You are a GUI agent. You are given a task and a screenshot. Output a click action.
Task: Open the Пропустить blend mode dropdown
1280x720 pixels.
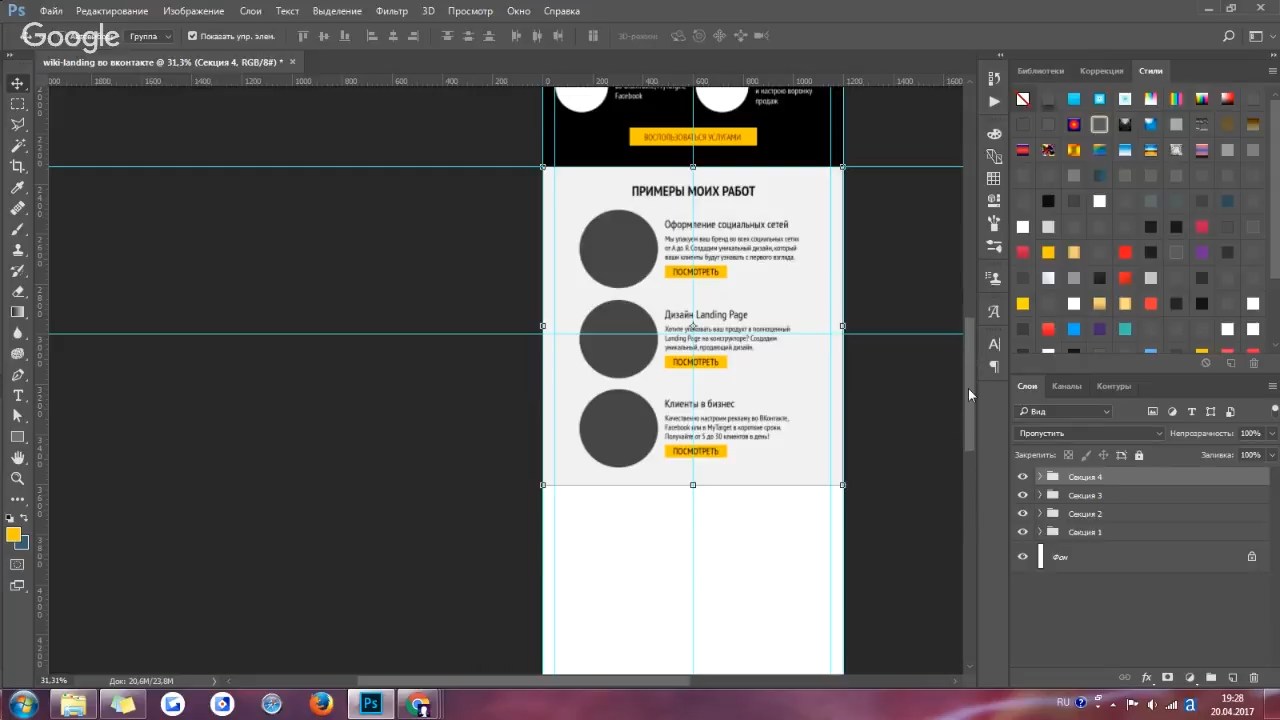point(1090,433)
